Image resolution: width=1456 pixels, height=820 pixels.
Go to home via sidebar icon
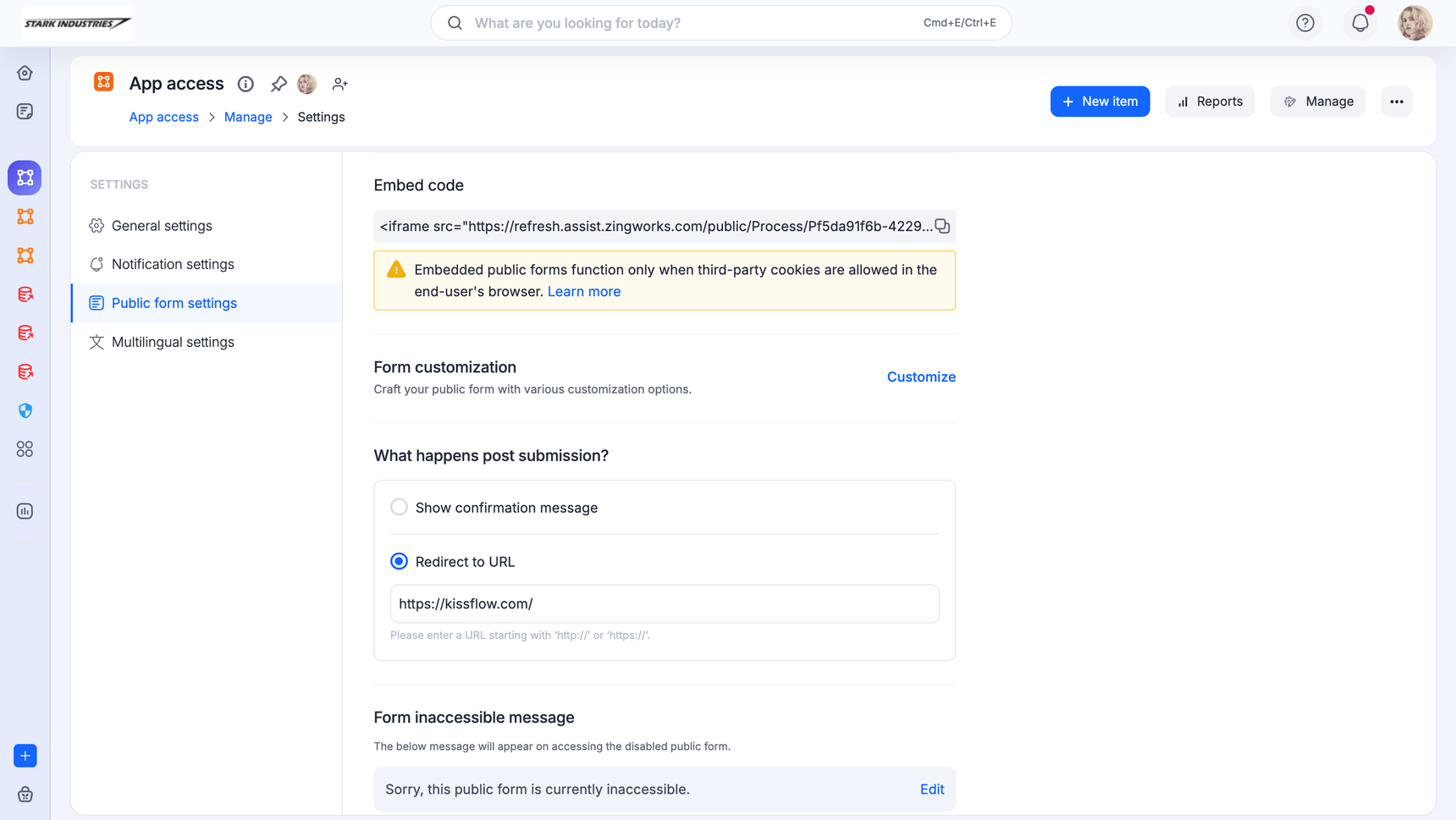(25, 73)
